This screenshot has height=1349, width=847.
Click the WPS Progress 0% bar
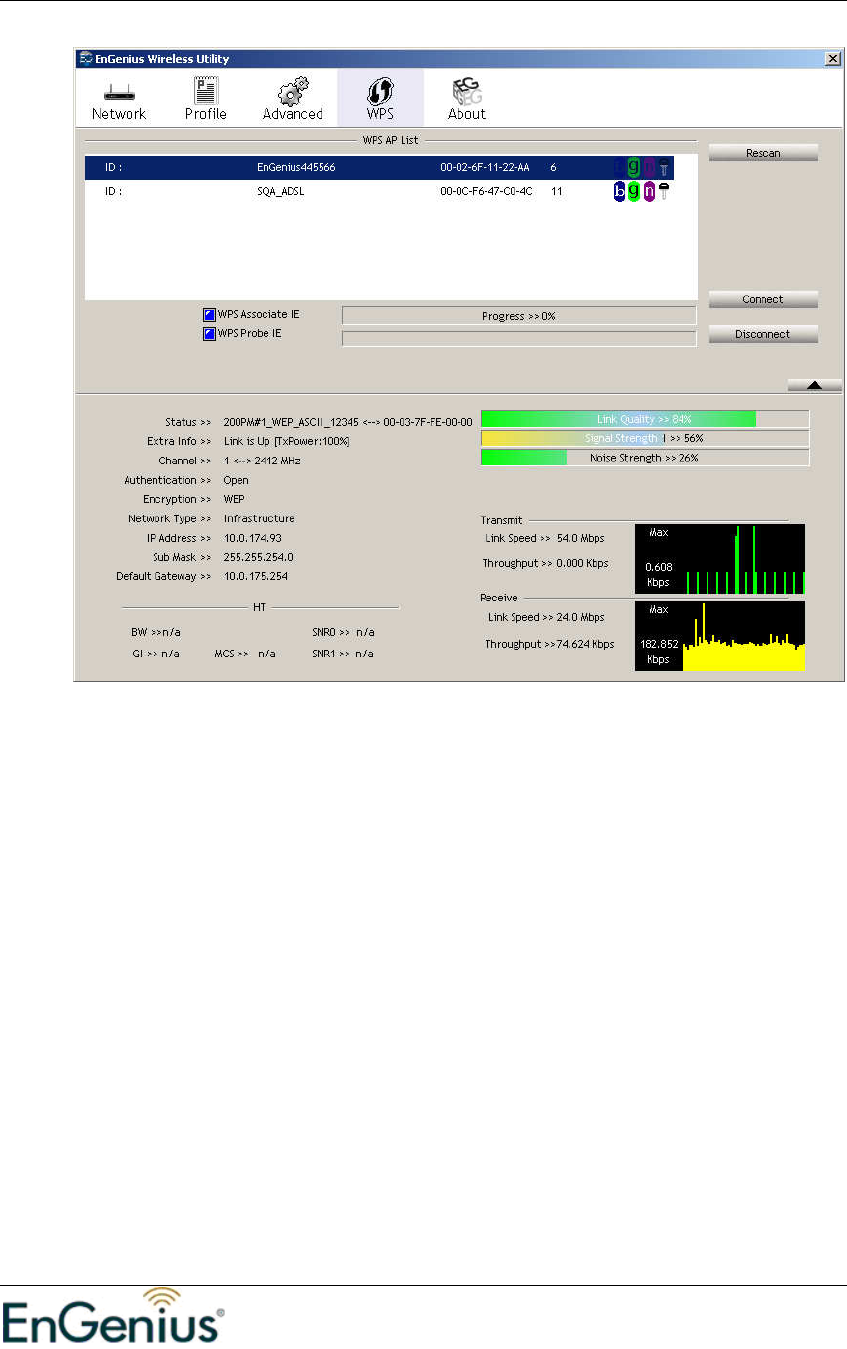(x=519, y=315)
